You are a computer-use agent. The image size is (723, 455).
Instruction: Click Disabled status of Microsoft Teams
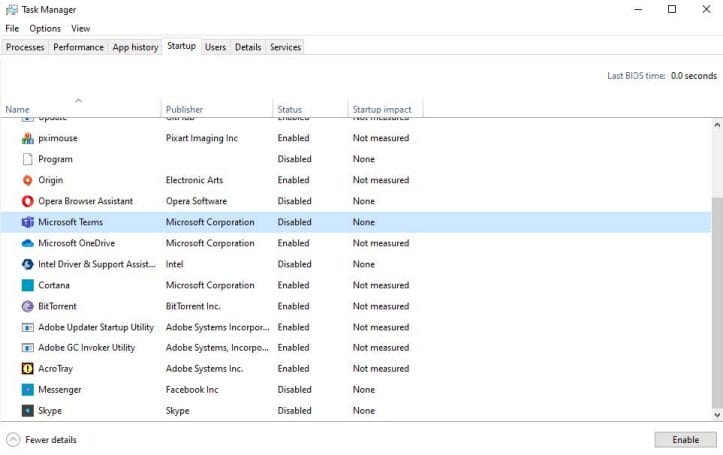click(x=294, y=222)
